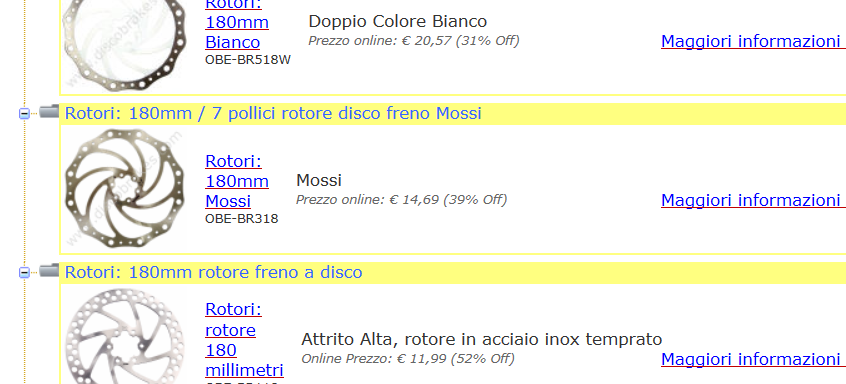Viewport: 846px width, 384px height.
Task: Open Maggiori informazioni for Doppio Colore Bianco
Action: [753, 41]
